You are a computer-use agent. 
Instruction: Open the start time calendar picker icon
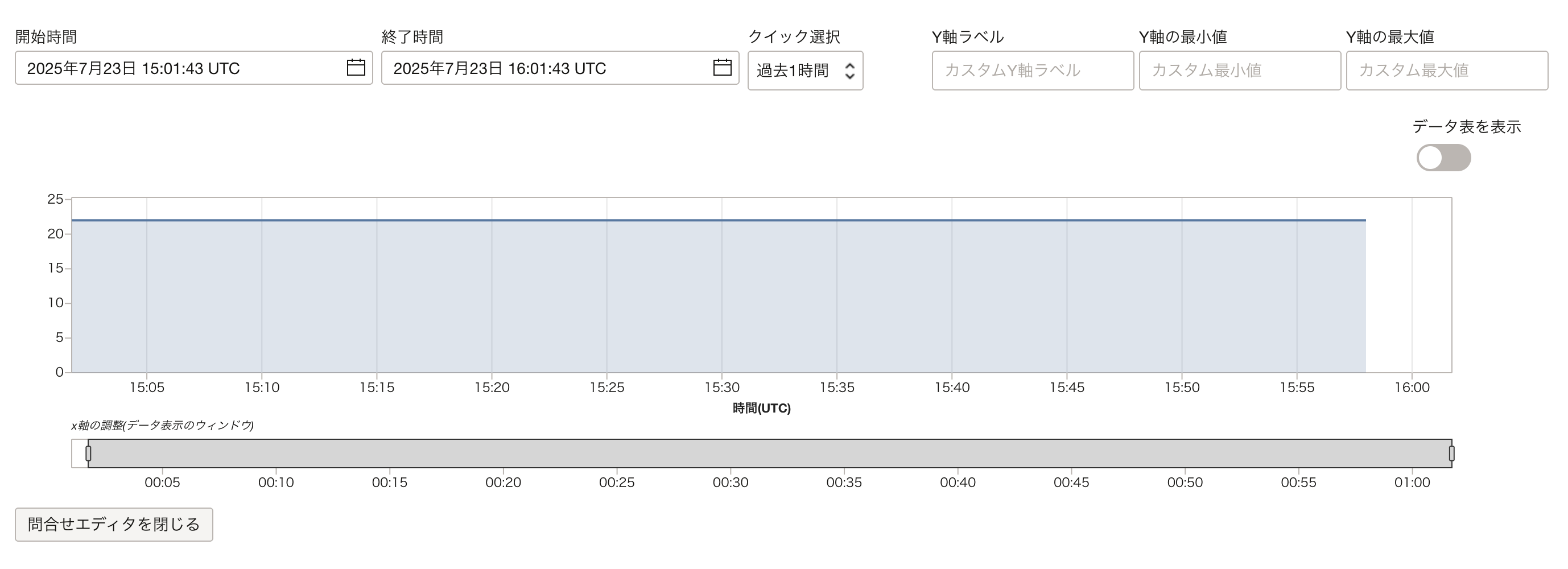click(356, 67)
